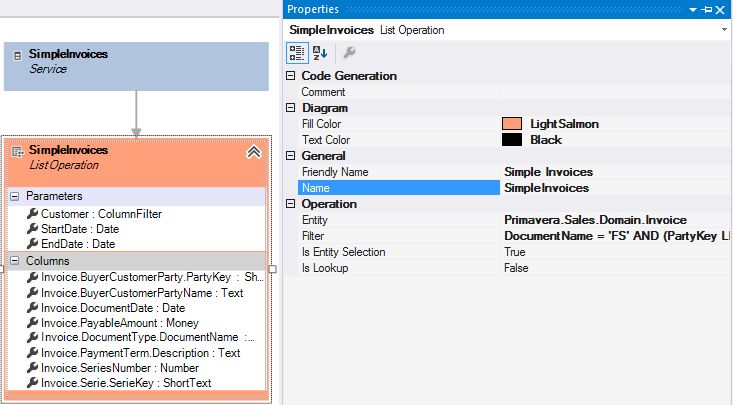
Task: Select the Entity property value
Action: click(615, 220)
